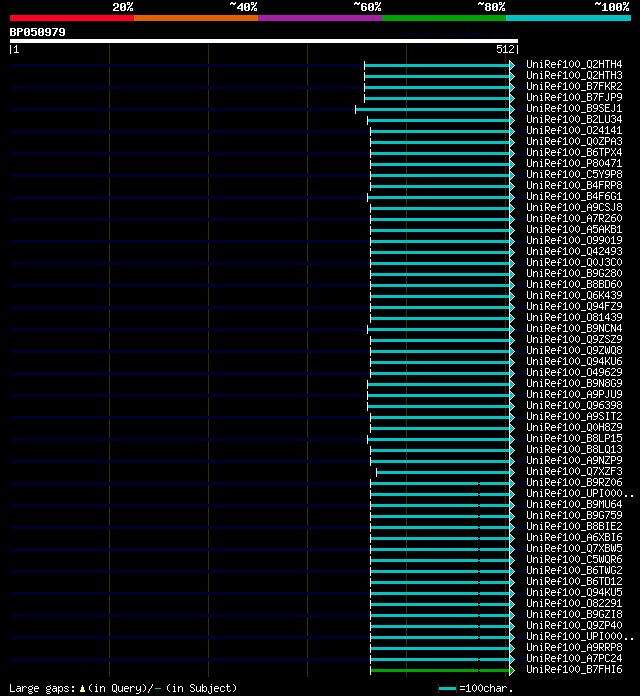Pick the UniRef100_B8BD60 label
640x696 pixels.
574,284
